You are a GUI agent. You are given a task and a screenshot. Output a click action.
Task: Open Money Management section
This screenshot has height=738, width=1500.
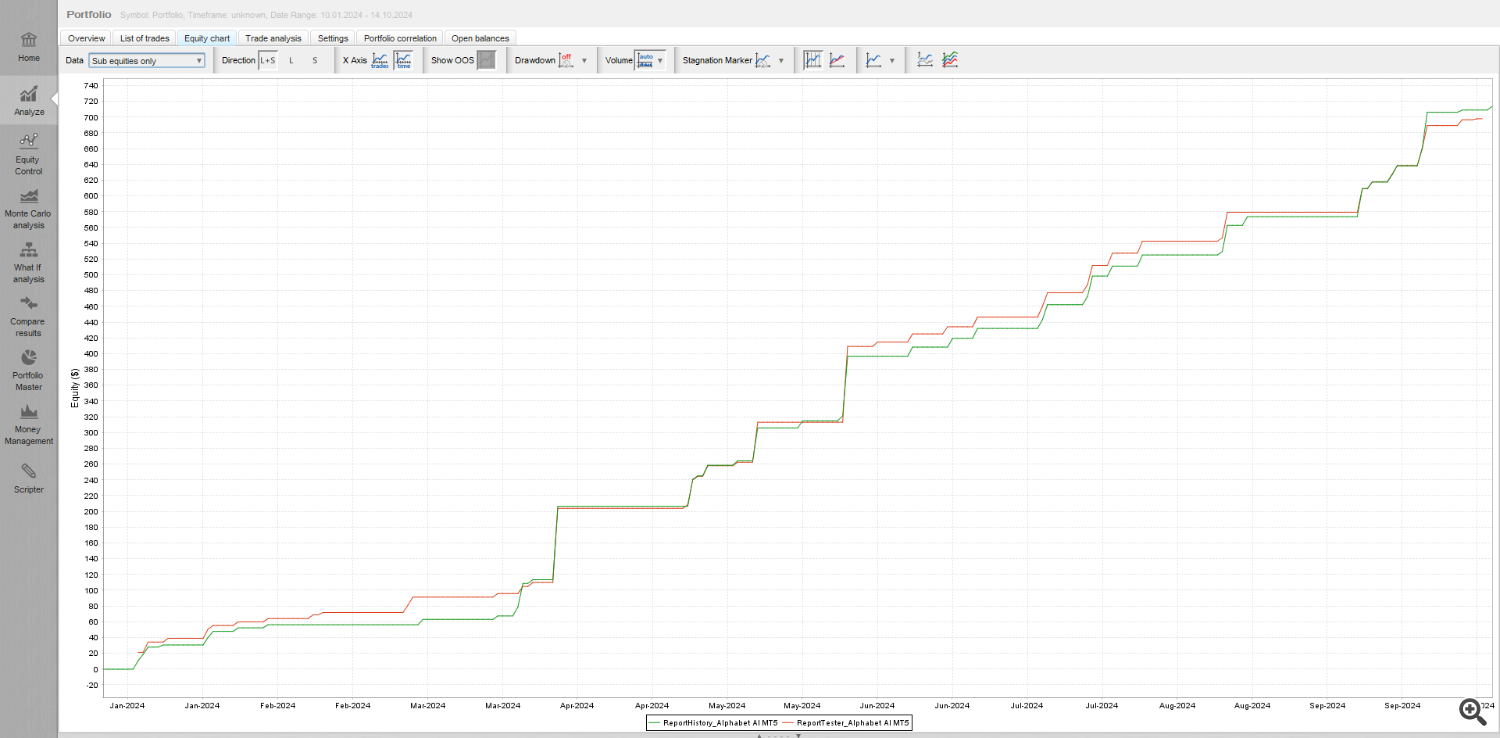(29, 423)
